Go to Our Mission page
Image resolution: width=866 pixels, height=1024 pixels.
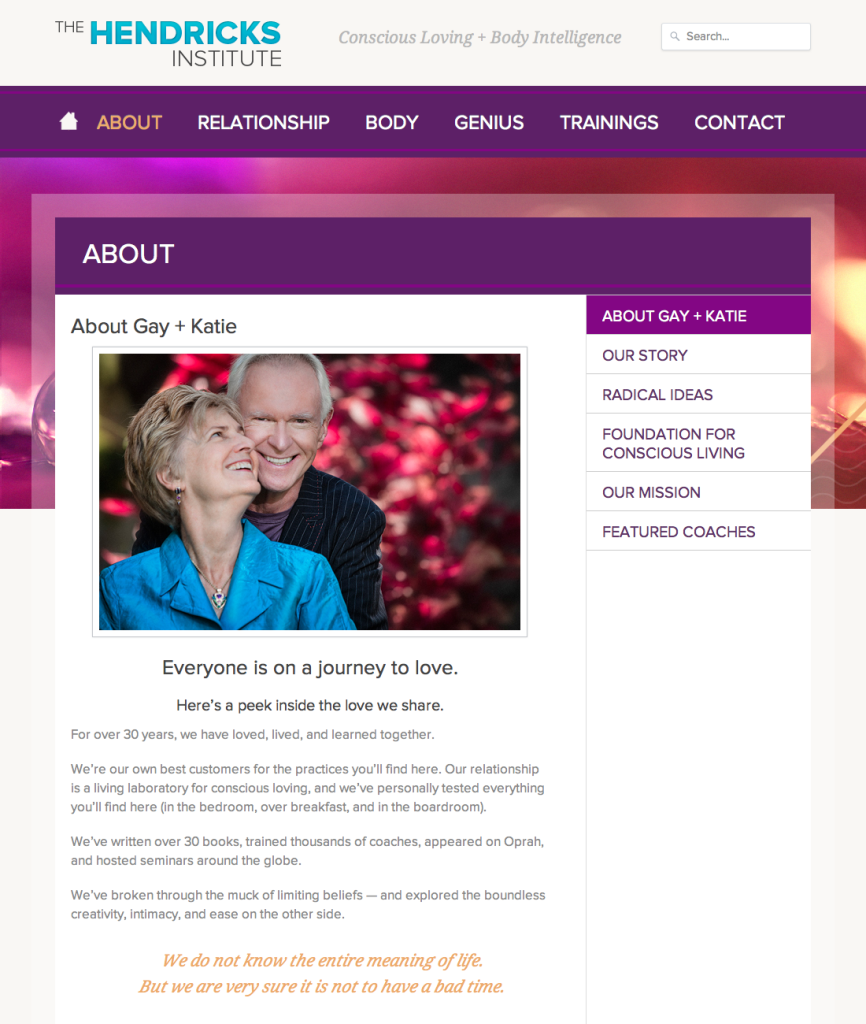[x=698, y=492]
